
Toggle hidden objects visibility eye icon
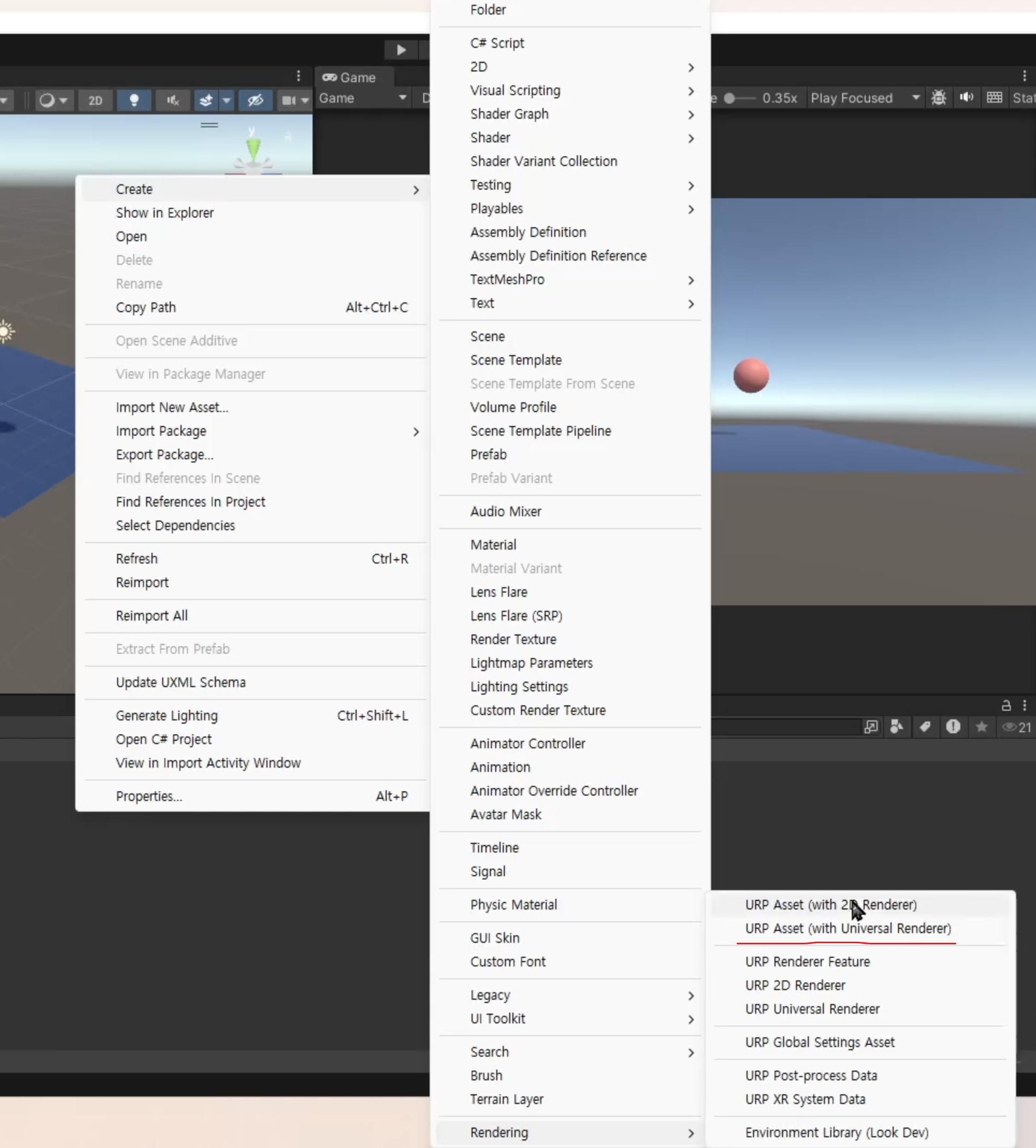pos(255,100)
